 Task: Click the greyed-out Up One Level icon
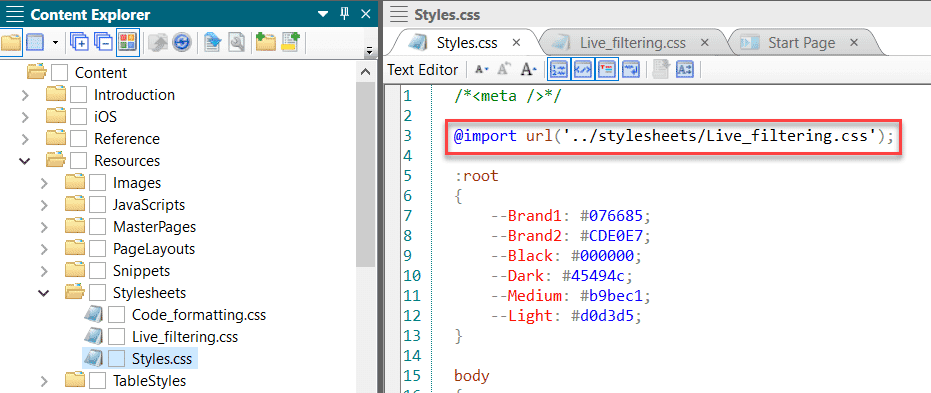pos(157,42)
